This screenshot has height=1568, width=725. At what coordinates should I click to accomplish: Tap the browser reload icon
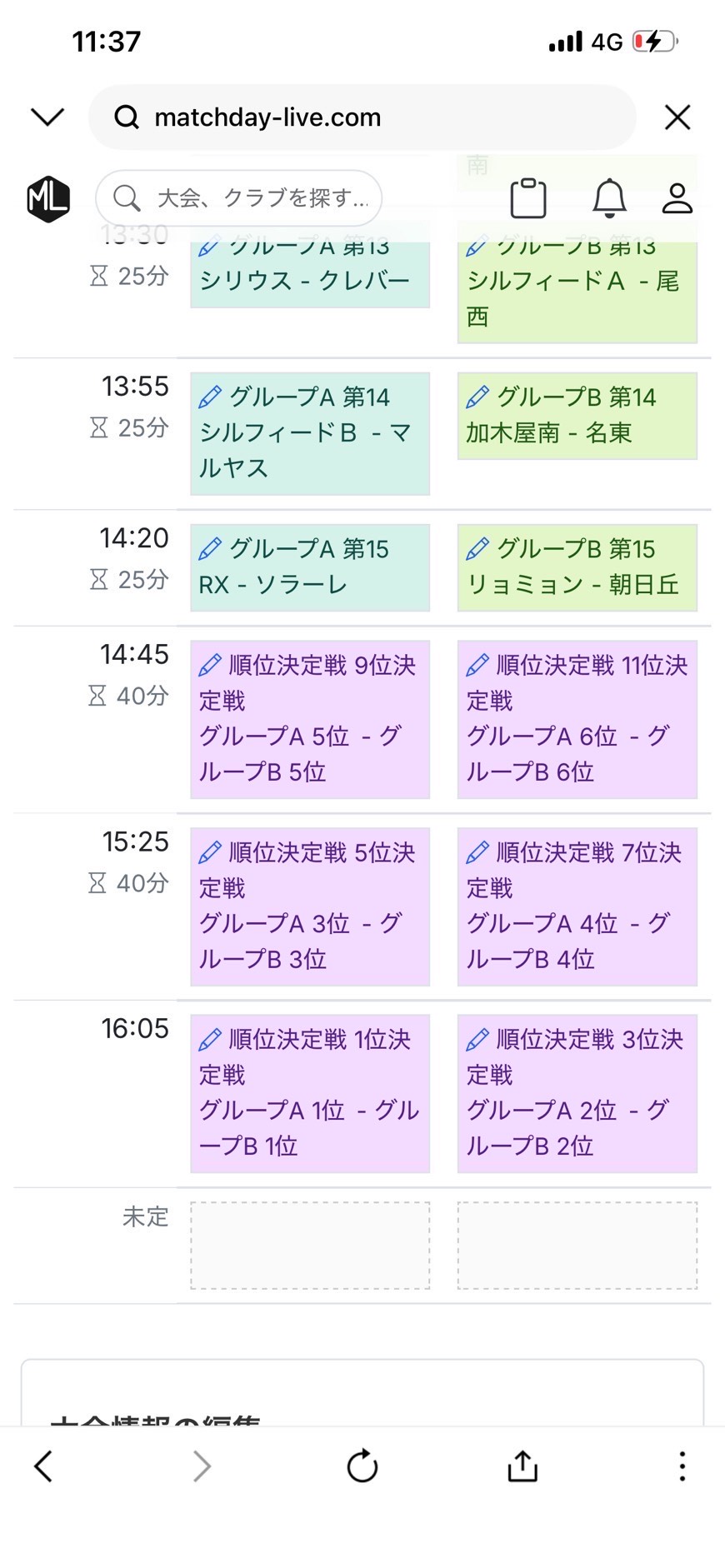point(362,1466)
